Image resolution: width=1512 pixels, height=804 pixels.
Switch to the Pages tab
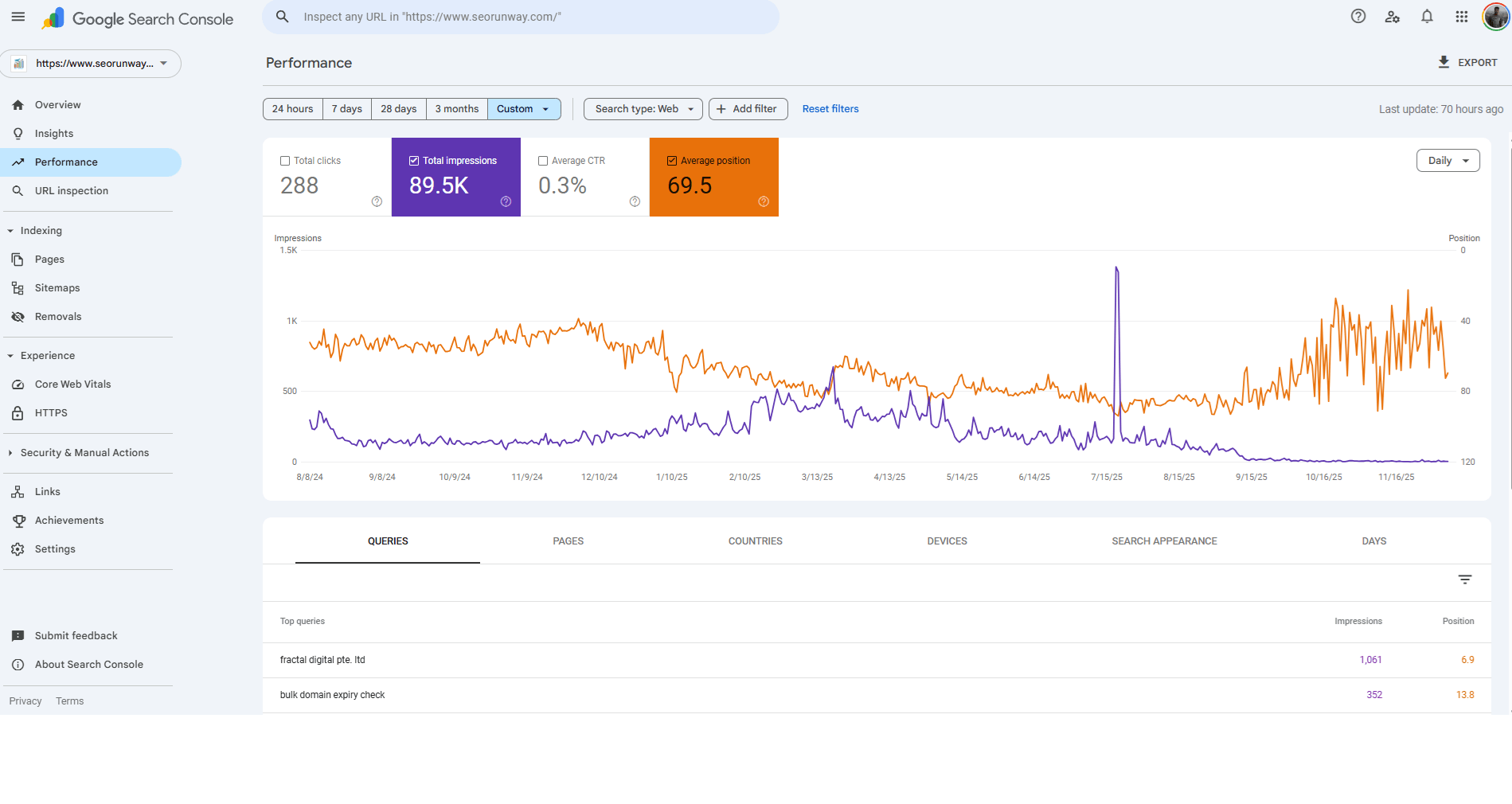(x=568, y=541)
